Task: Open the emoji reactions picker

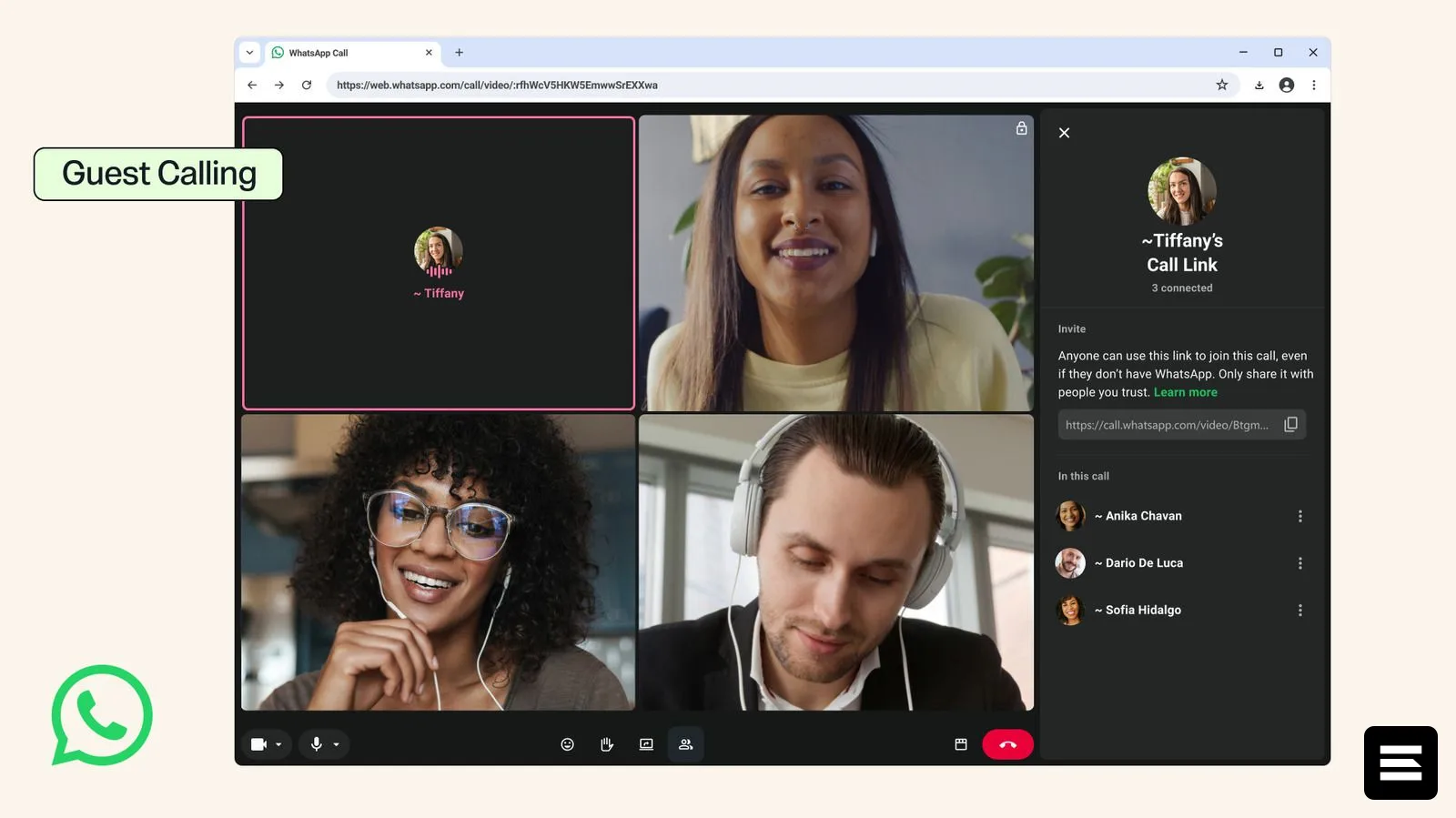Action: [x=567, y=744]
